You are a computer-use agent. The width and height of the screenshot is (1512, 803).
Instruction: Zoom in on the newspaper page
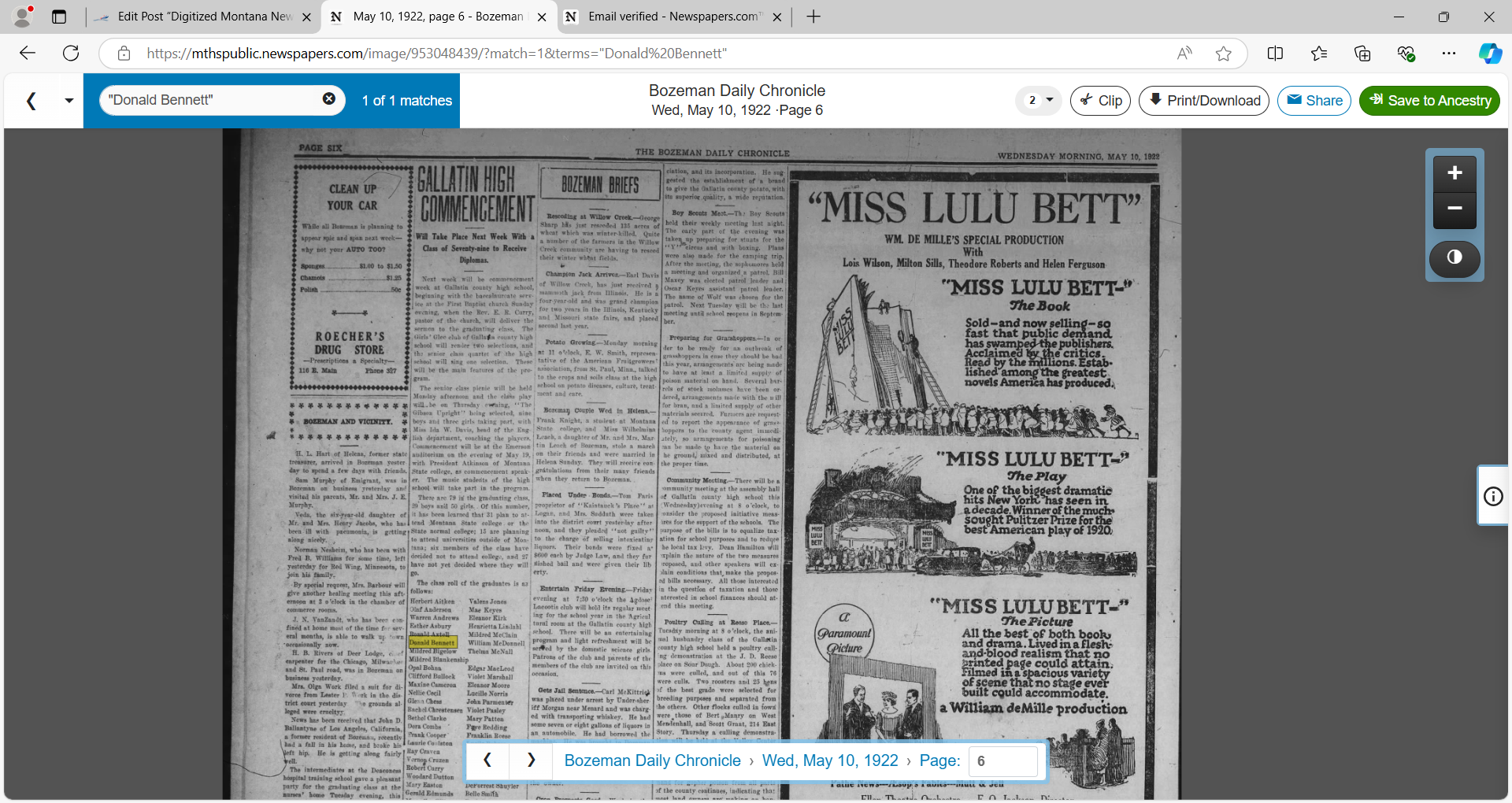(1454, 173)
